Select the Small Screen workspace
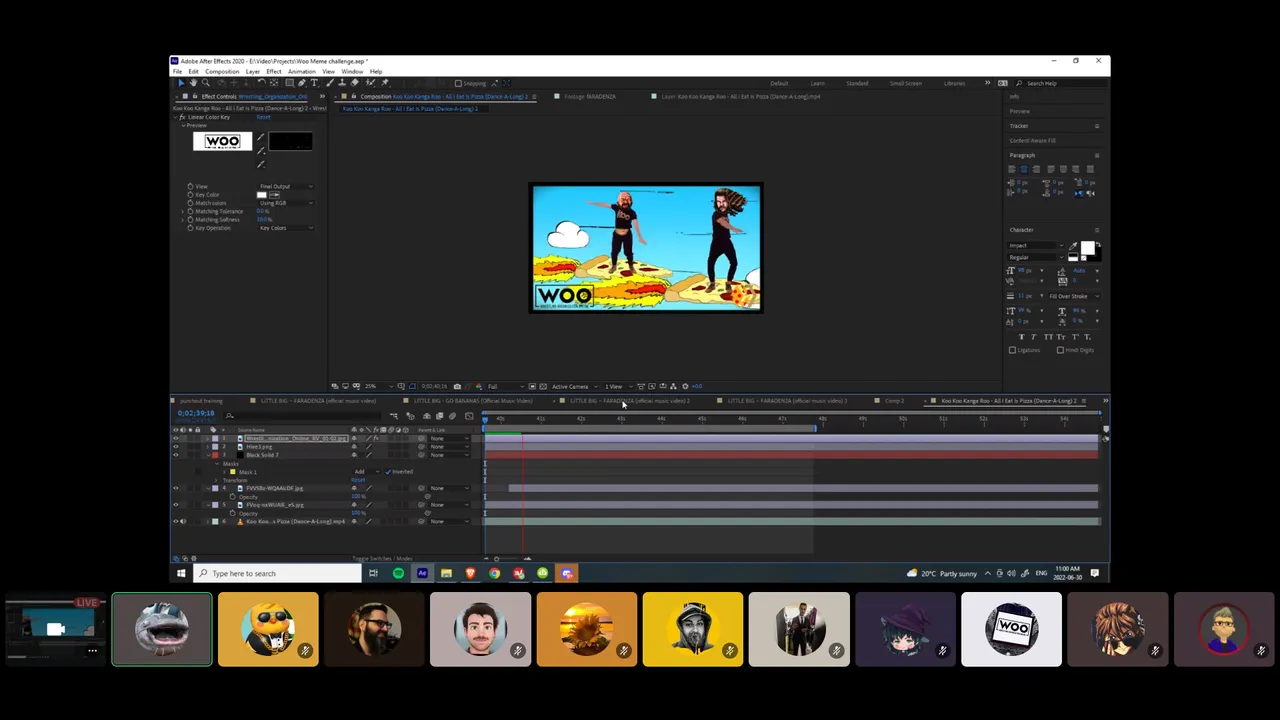 click(x=905, y=83)
